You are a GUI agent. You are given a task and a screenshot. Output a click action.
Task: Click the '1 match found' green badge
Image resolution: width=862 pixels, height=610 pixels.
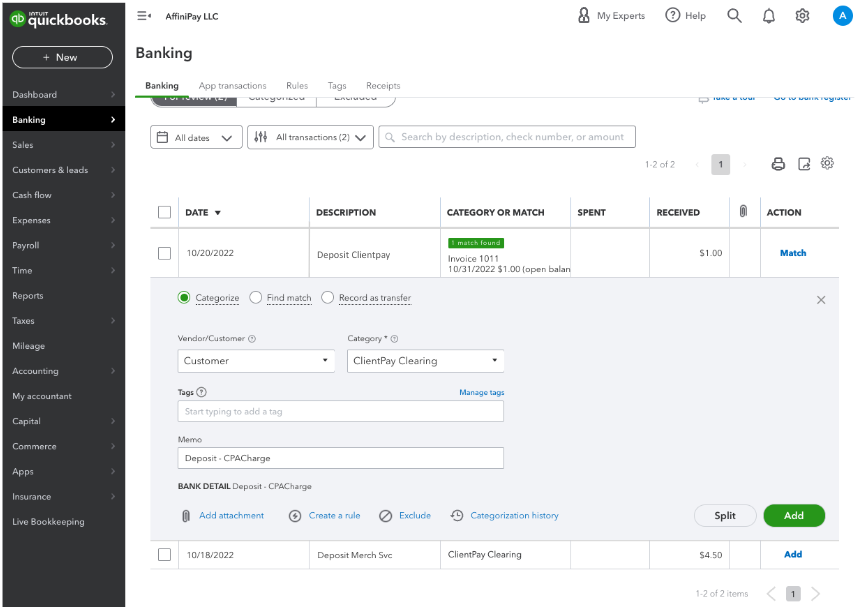click(476, 243)
